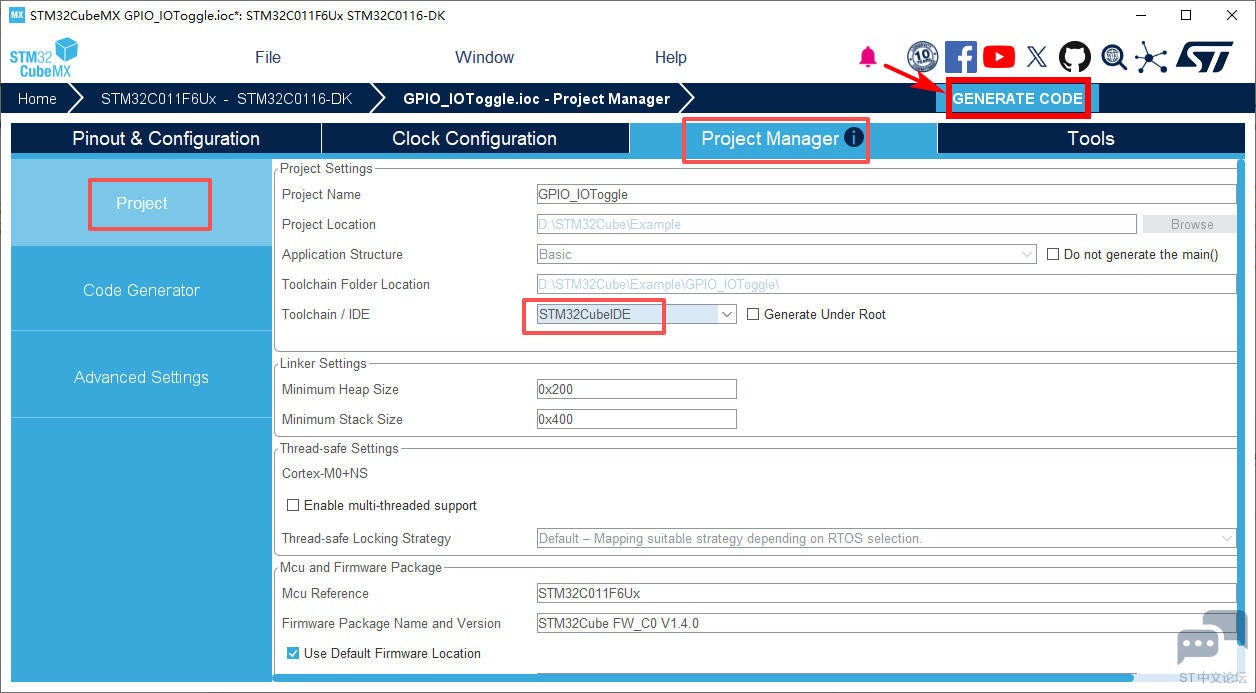Select the Project side tab
The width and height of the screenshot is (1256, 693).
[141, 203]
